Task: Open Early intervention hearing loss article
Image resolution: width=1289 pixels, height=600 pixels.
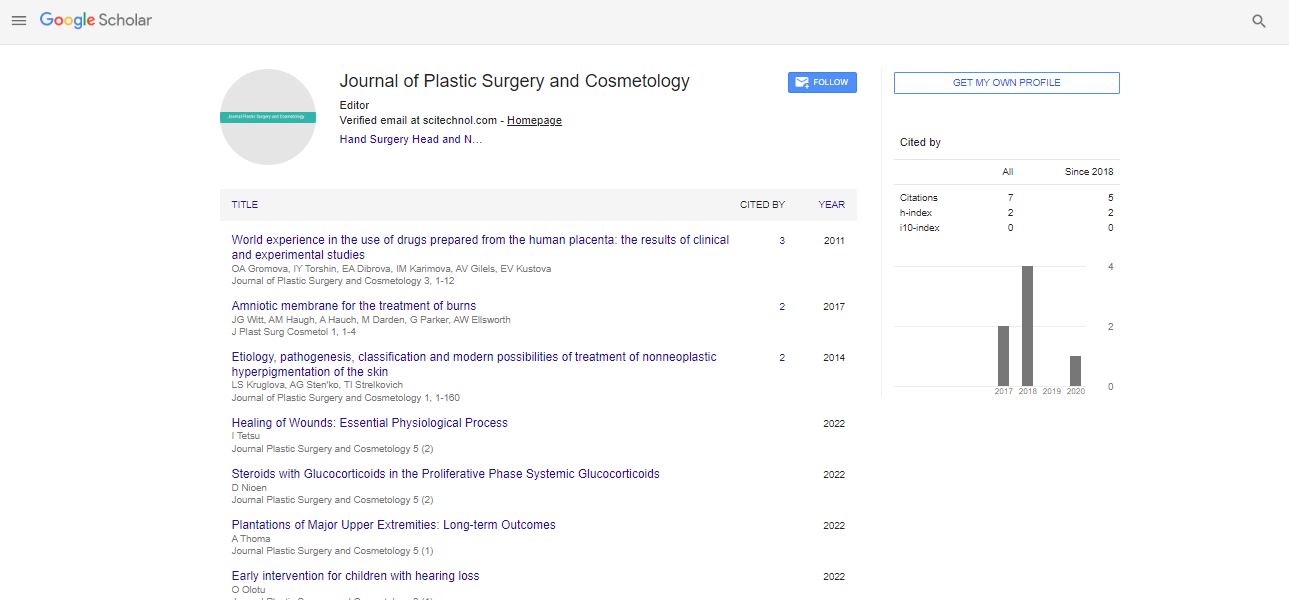Action: point(355,576)
